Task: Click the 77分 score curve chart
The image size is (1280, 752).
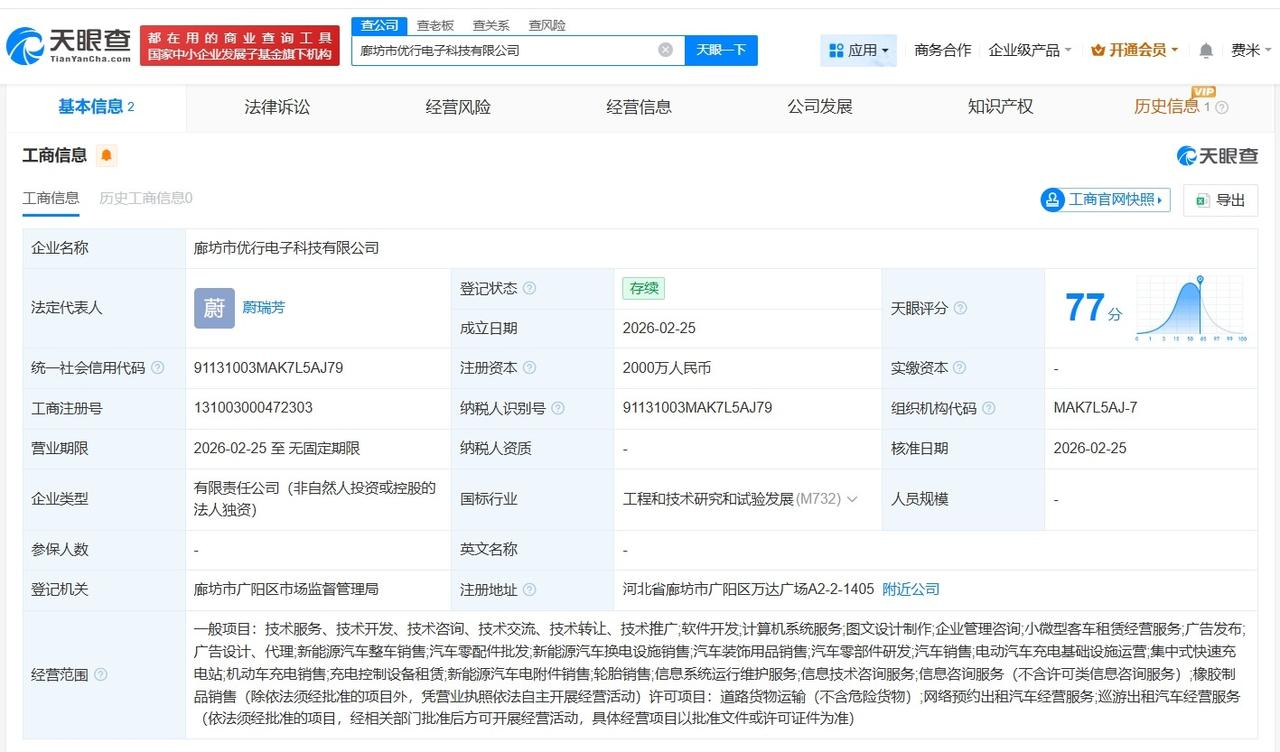Action: [1190, 308]
